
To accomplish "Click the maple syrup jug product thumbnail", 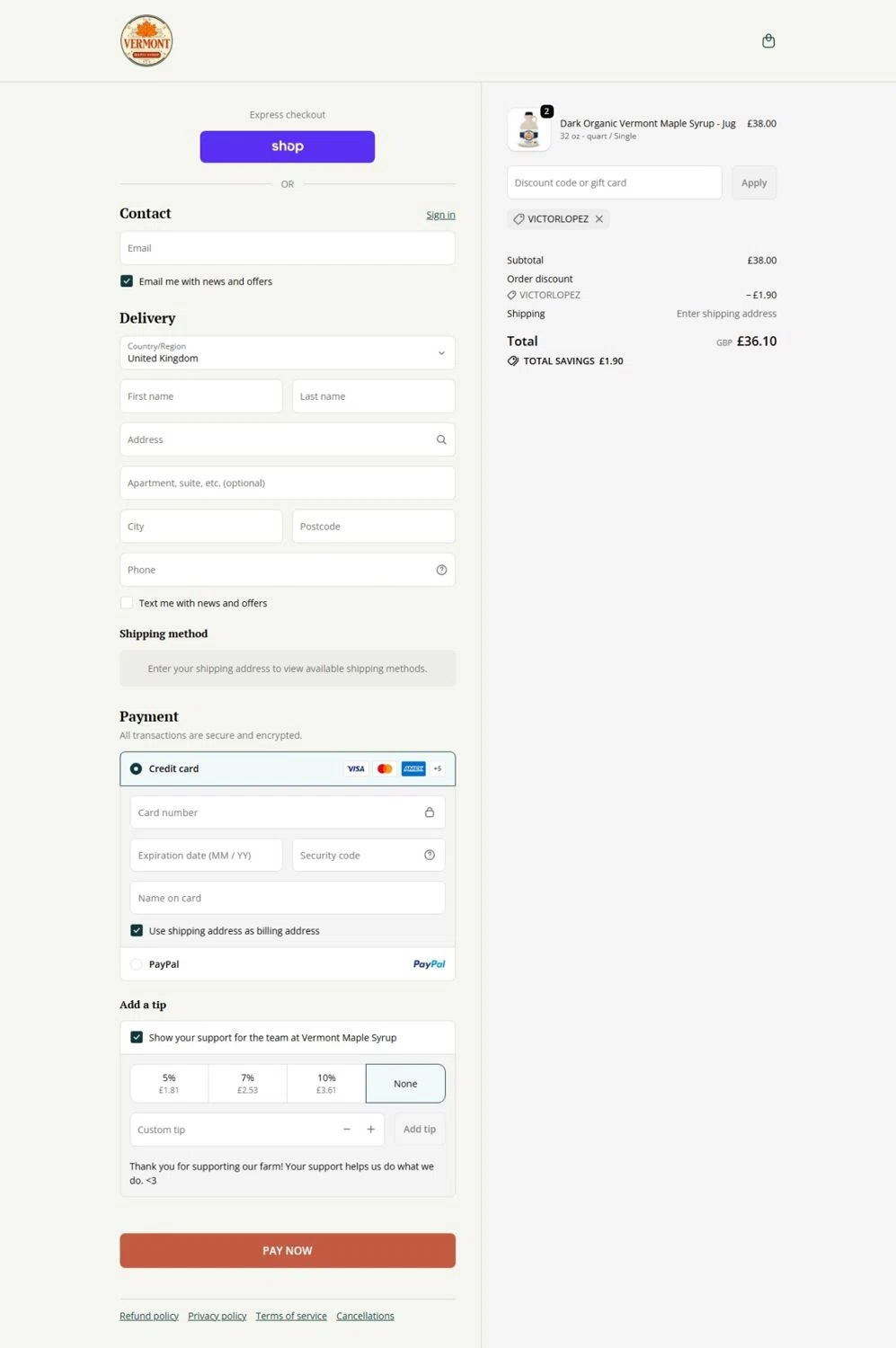I will pos(529,129).
